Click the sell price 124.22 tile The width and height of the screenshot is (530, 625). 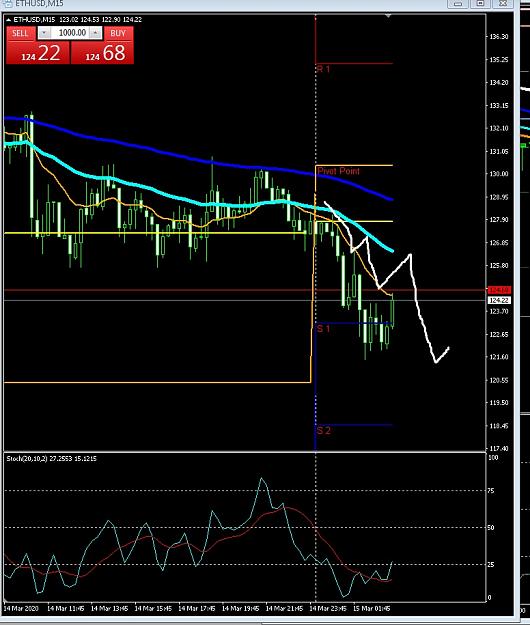tap(38, 53)
